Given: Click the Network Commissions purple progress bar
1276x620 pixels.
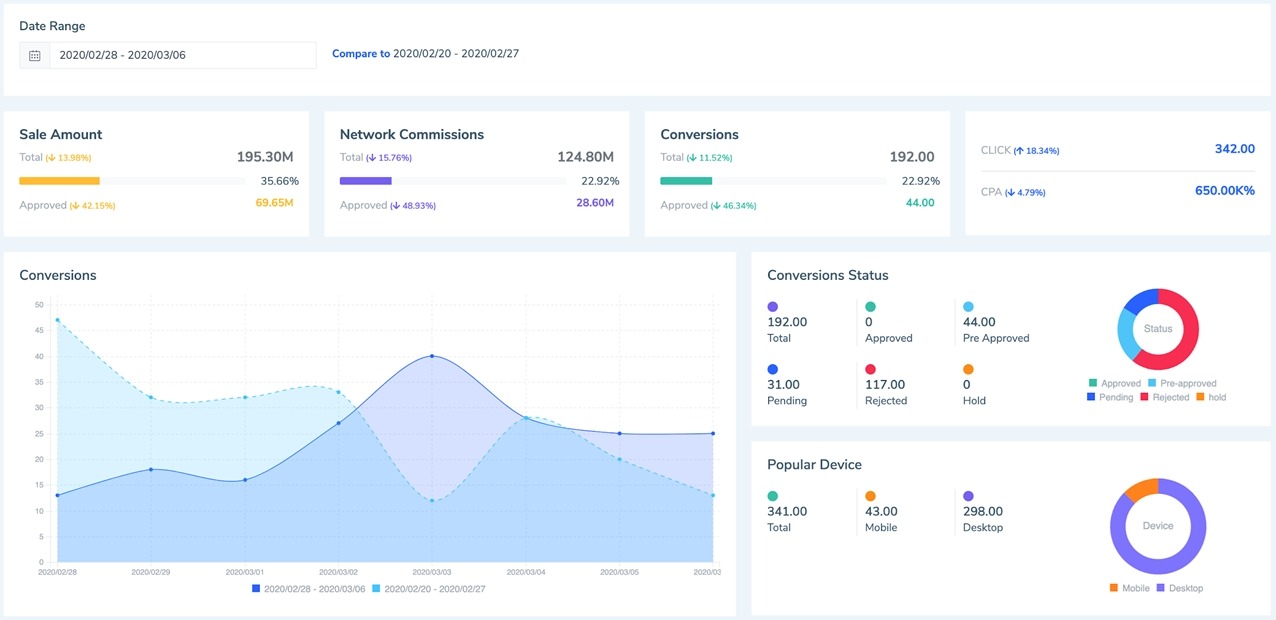Looking at the screenshot, I should tap(366, 181).
